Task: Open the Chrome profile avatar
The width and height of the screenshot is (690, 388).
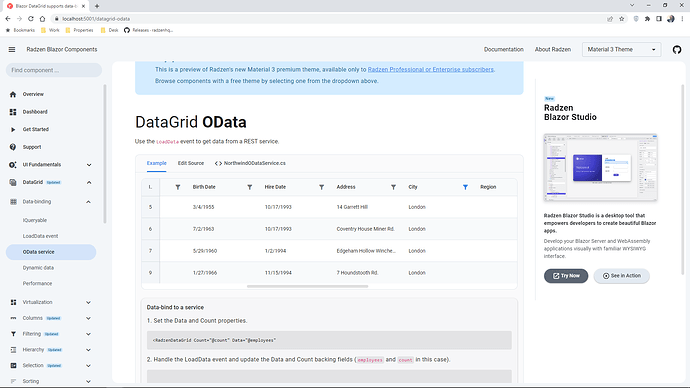Action: (x=671, y=19)
